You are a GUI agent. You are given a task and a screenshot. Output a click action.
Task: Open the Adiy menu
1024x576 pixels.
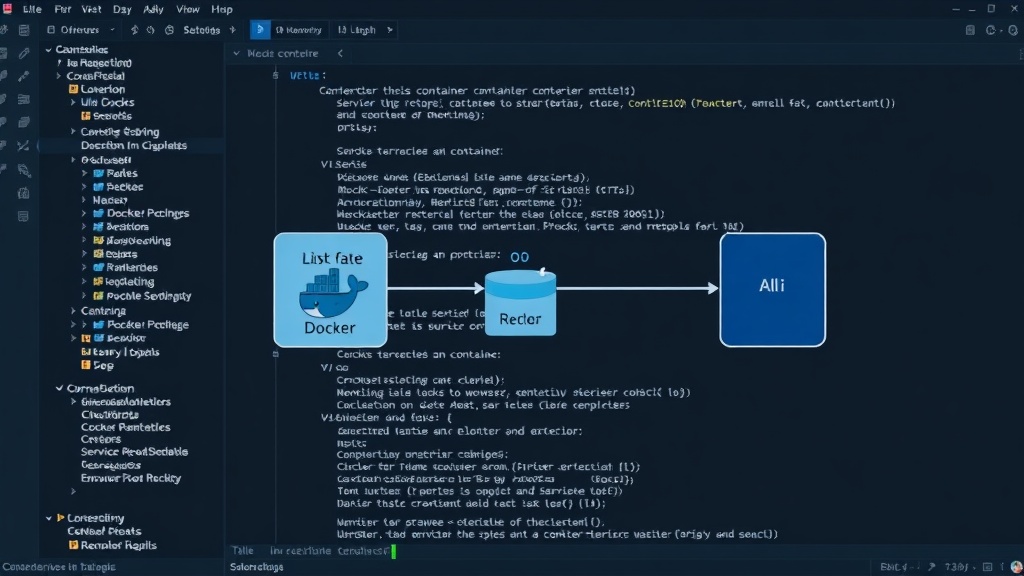pos(153,9)
